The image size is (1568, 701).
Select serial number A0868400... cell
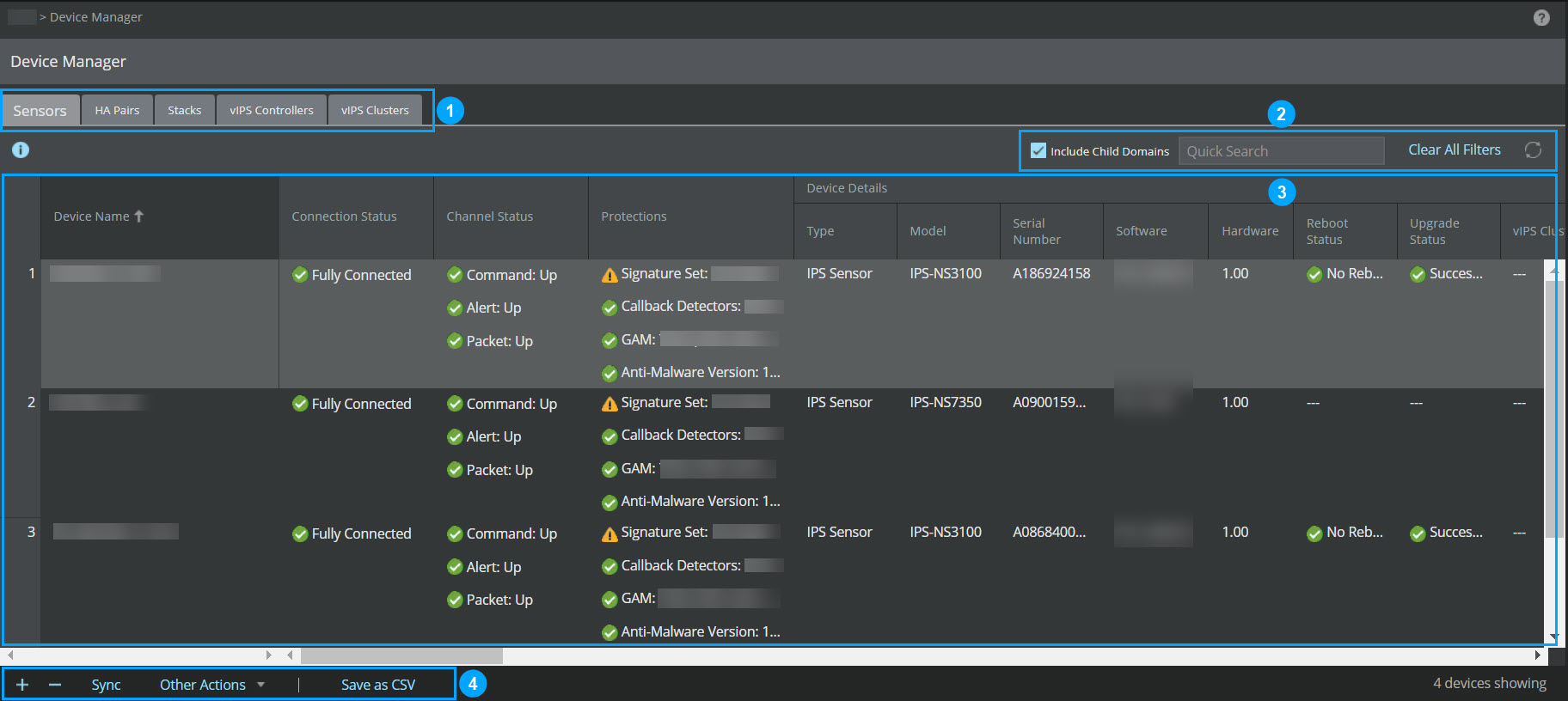click(x=1050, y=532)
